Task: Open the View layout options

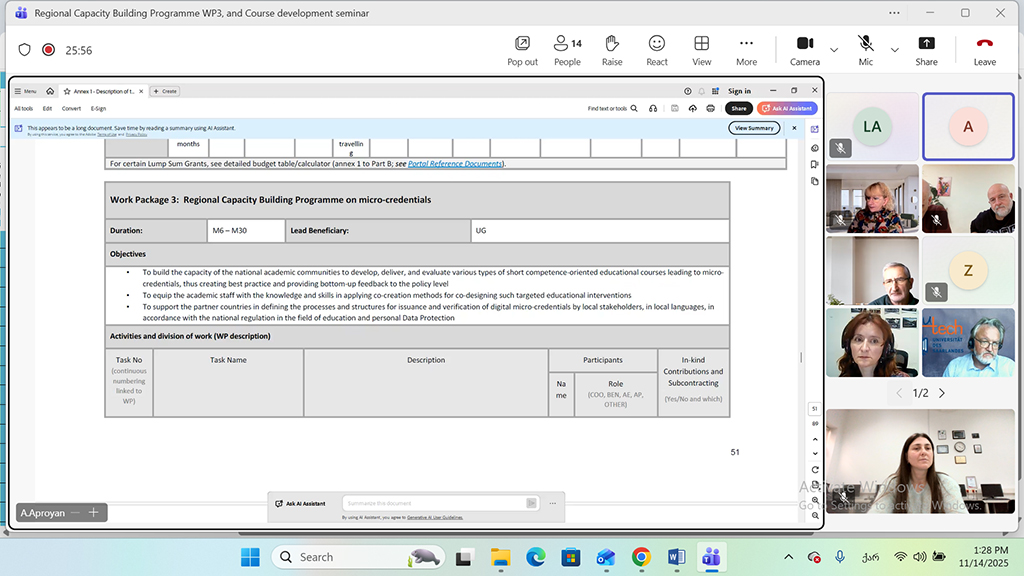Action: pos(702,50)
